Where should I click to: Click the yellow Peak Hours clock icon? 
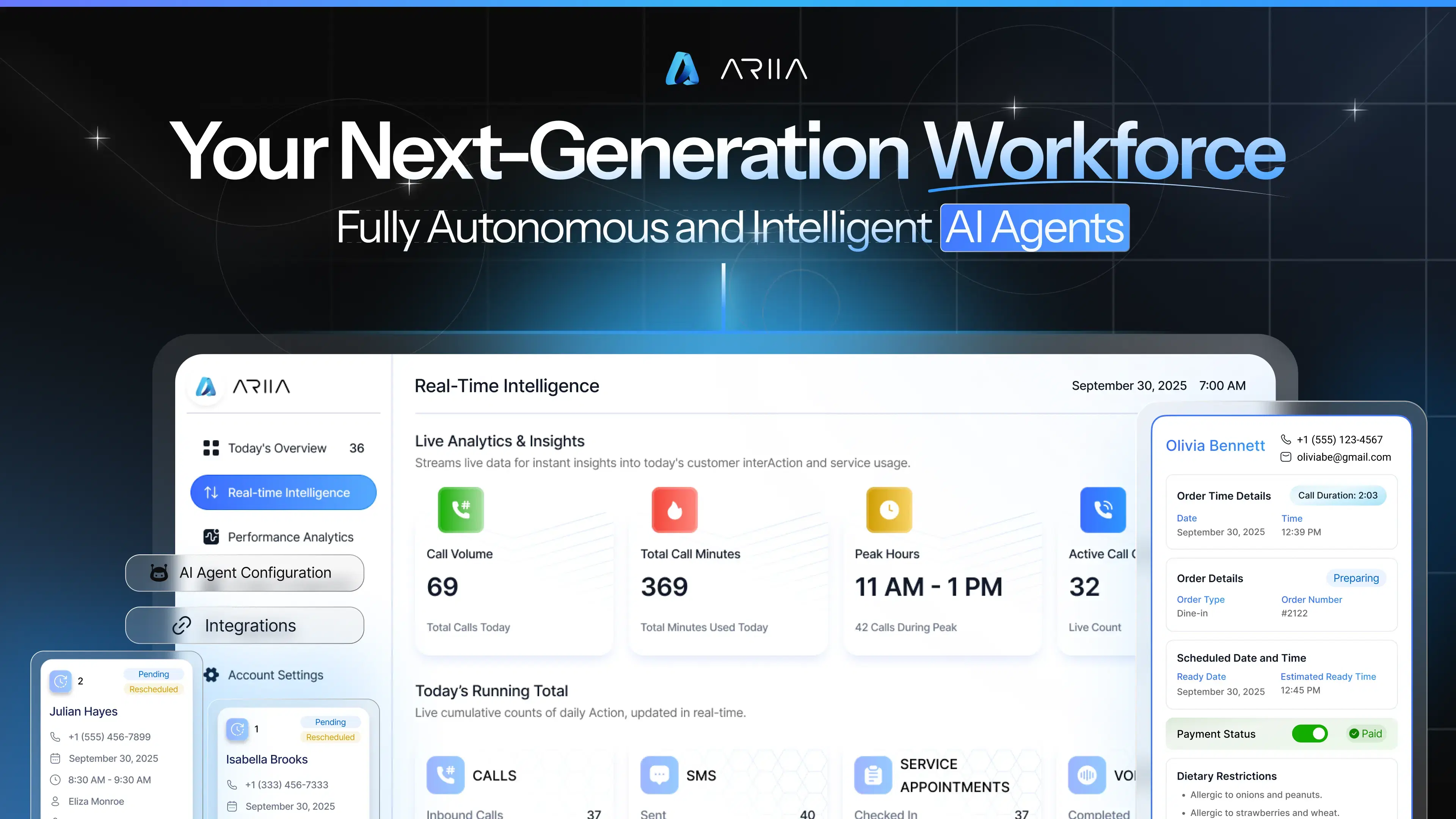click(x=889, y=510)
